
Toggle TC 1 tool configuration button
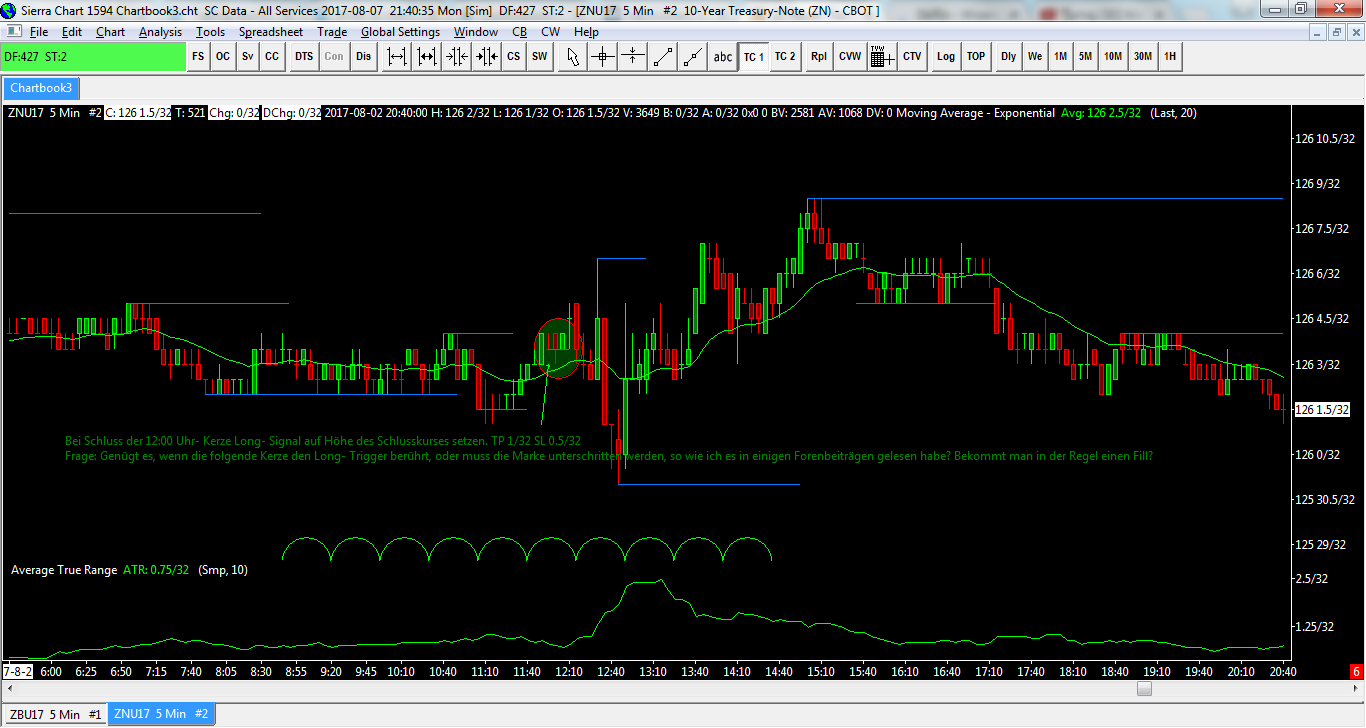753,57
